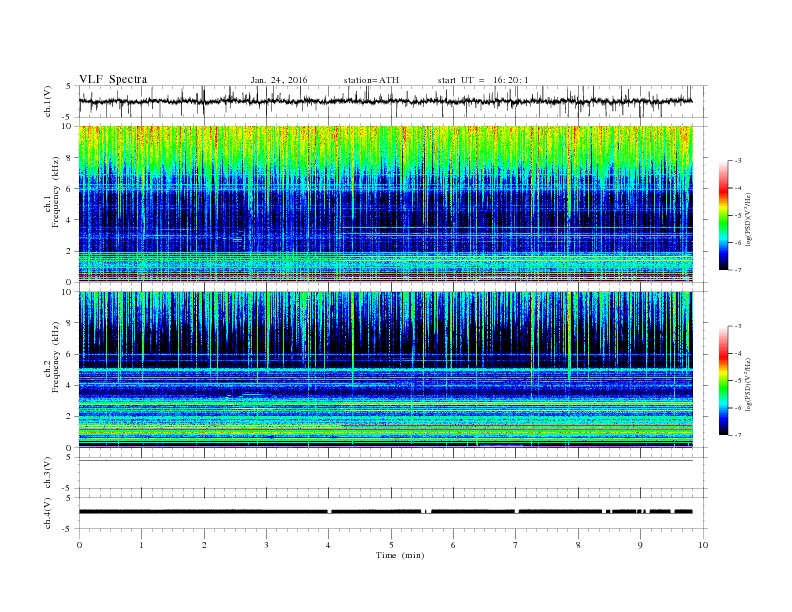Click inside the ch.2 spectrogram panel

385,370
